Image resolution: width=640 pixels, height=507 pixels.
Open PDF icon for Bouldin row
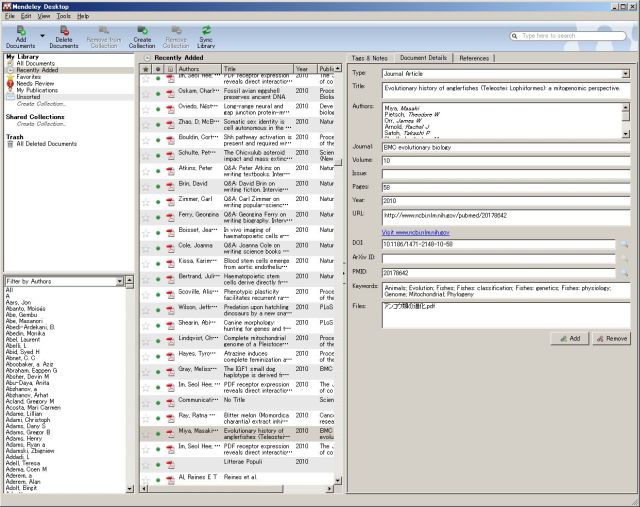click(x=170, y=140)
